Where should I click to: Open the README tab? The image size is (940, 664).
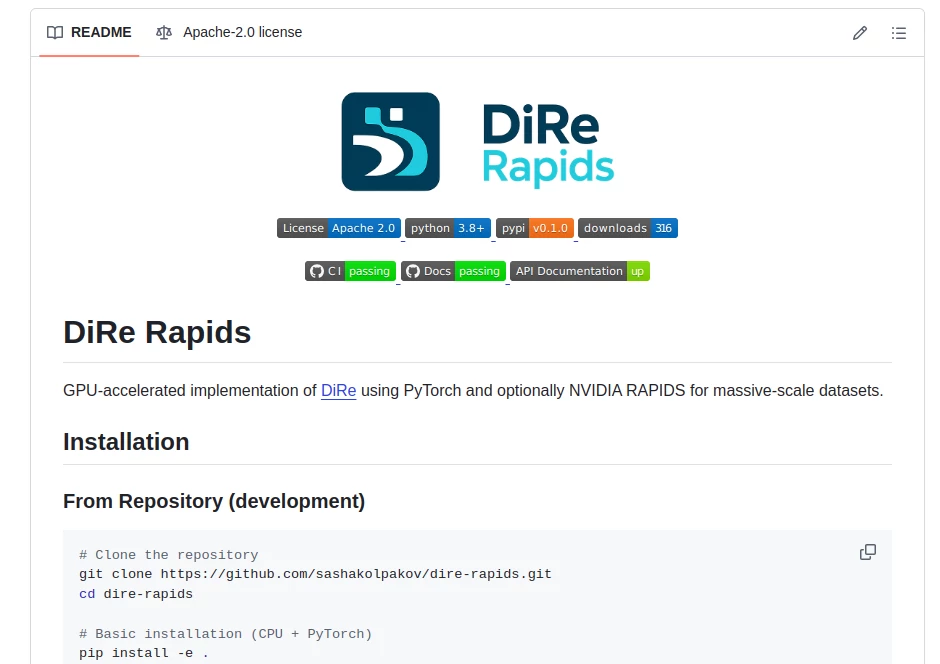click(89, 32)
